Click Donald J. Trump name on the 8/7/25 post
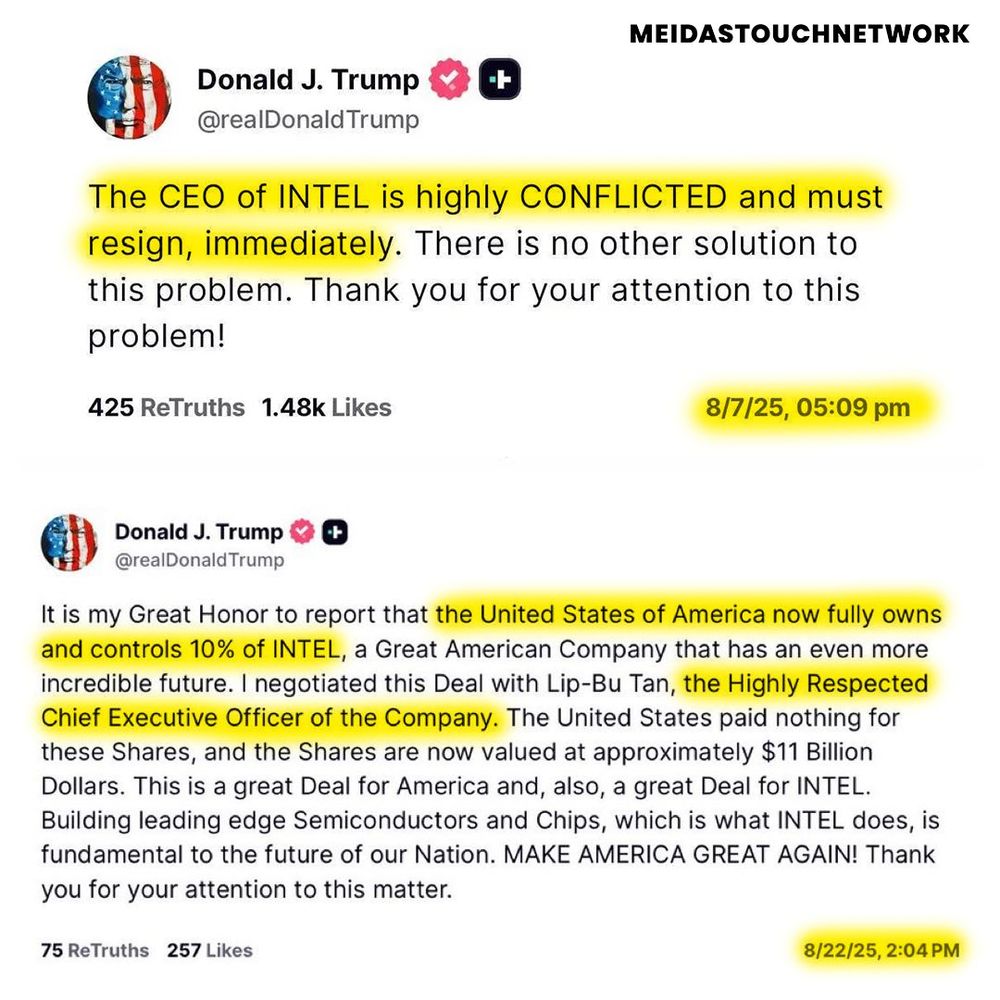This screenshot has height=1000, width=1000. [308, 80]
